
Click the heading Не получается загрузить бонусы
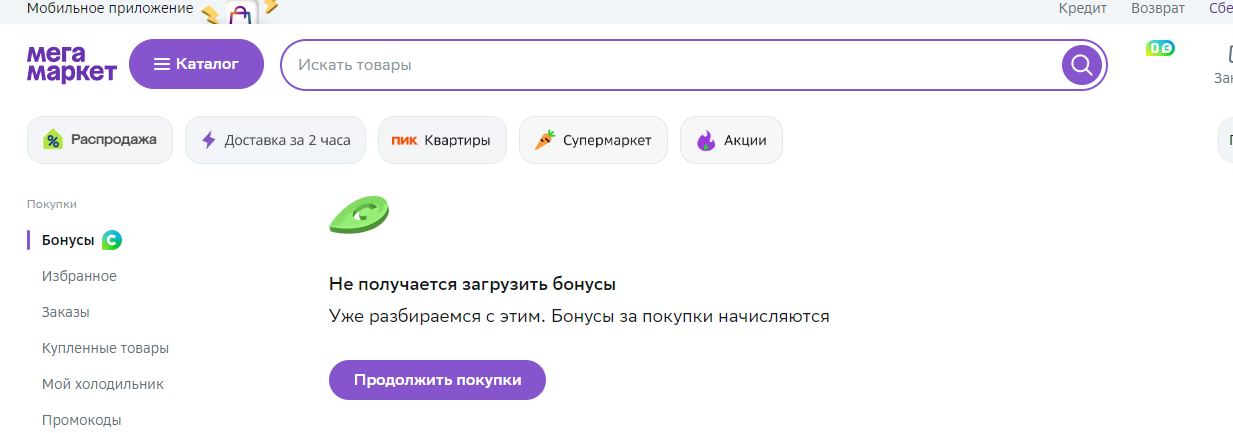tap(472, 284)
